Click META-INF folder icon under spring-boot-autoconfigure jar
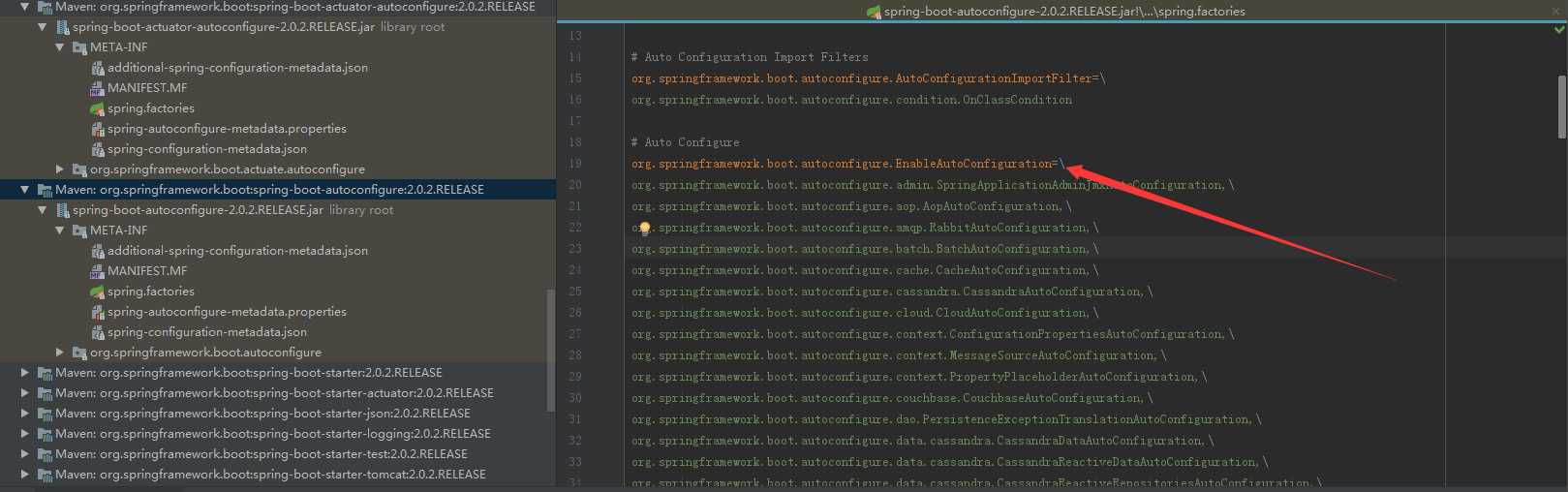The image size is (1568, 492). [79, 231]
